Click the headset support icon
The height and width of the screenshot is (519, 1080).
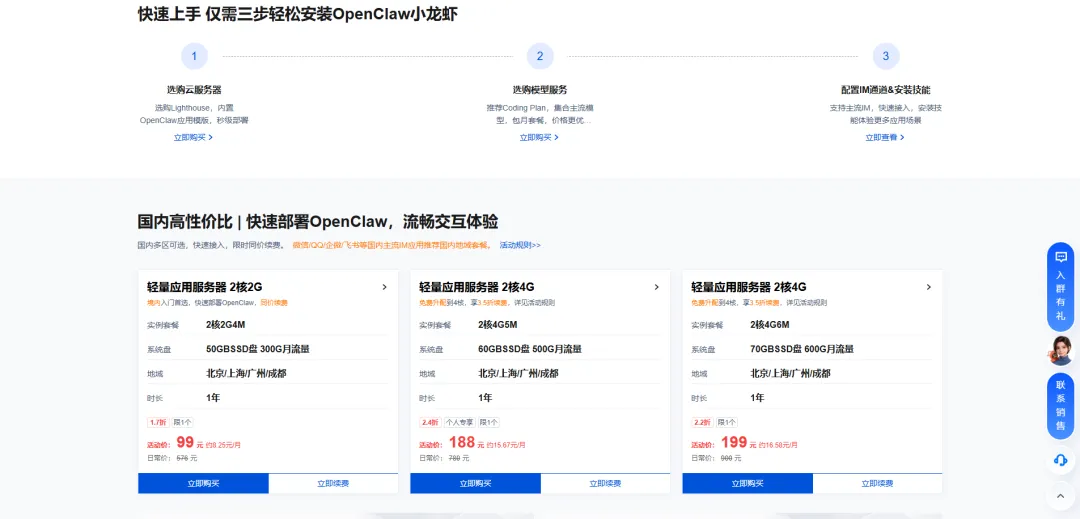point(1061,460)
